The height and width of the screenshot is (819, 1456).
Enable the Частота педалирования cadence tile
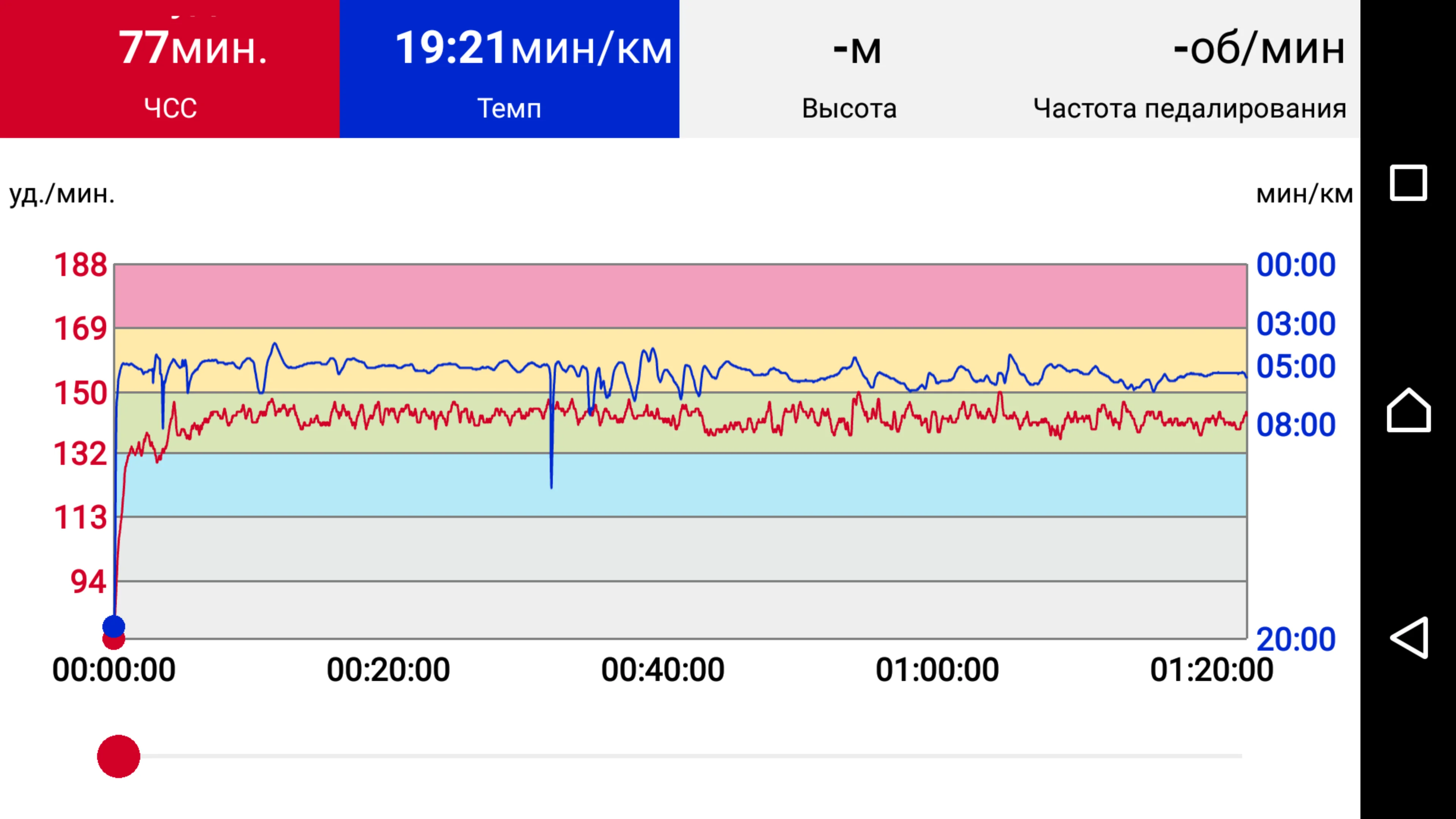[x=1189, y=69]
